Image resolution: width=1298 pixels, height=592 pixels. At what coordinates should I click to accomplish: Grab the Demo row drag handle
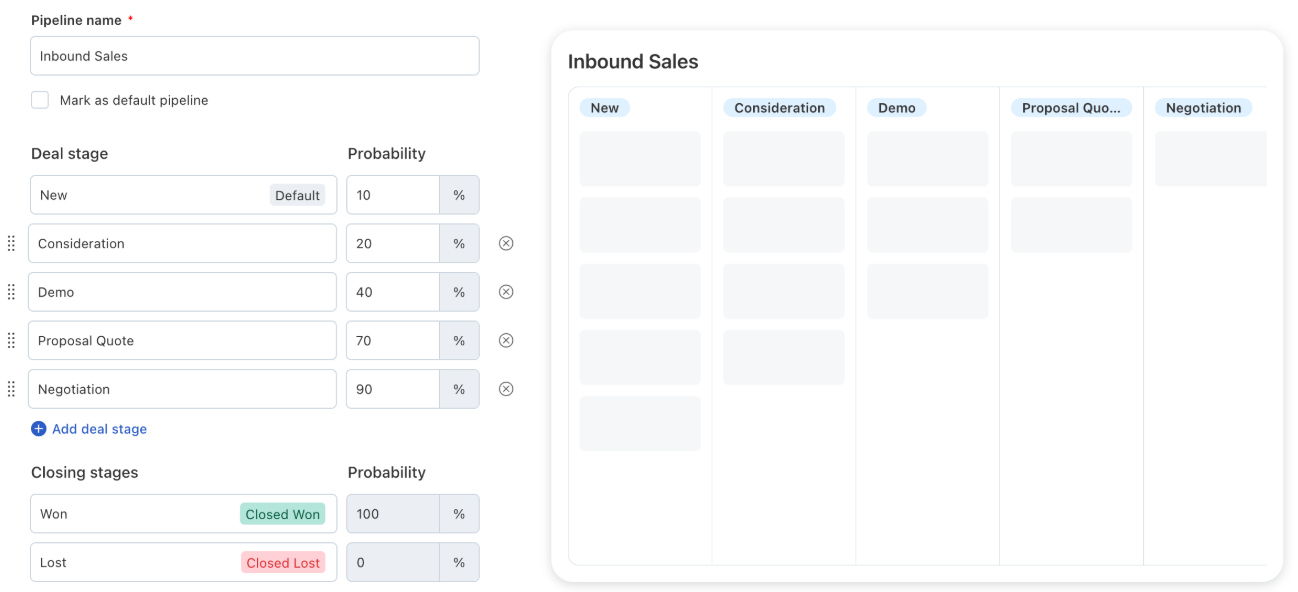(x=11, y=292)
